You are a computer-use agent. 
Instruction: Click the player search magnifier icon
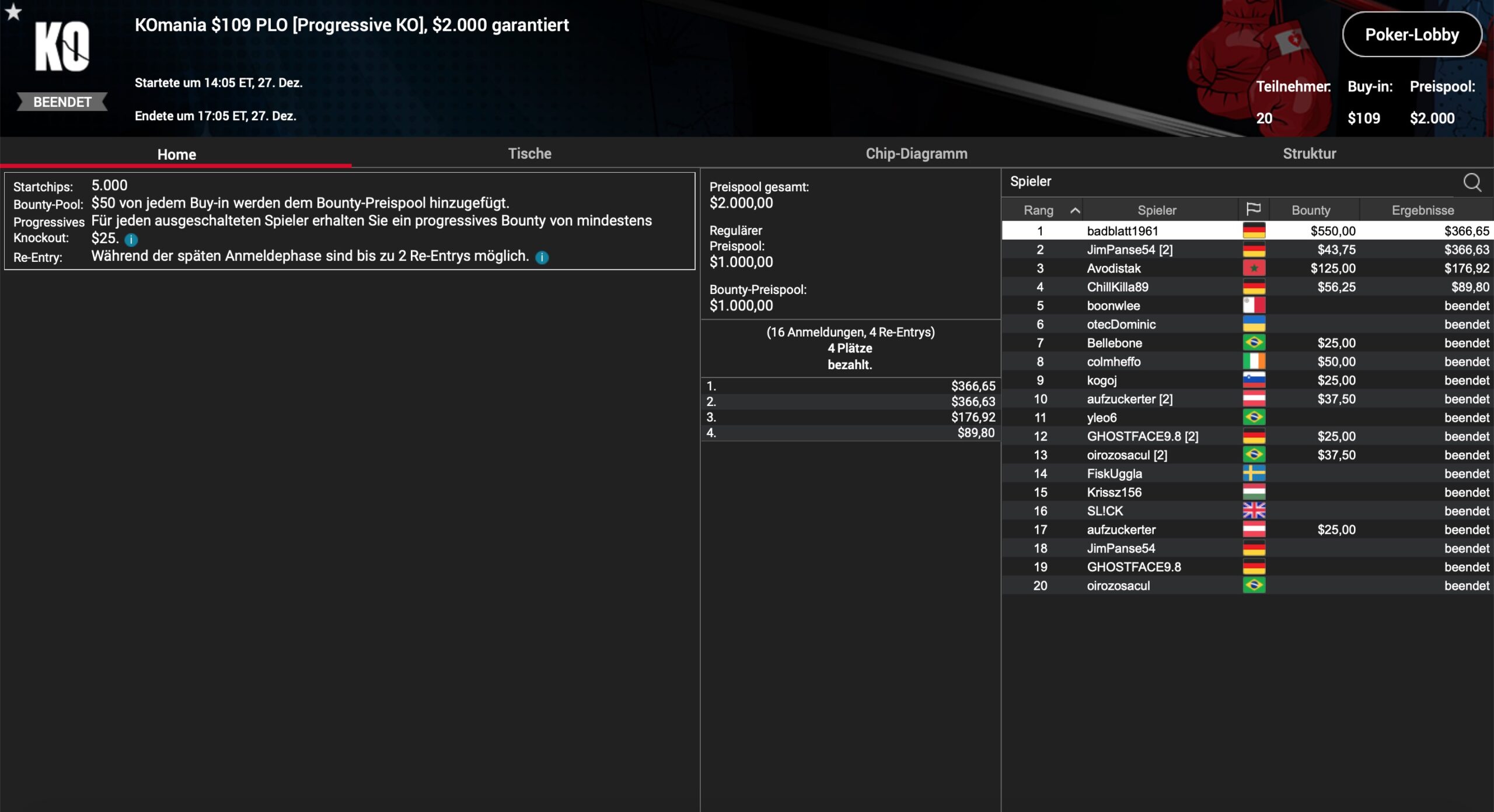(1472, 182)
